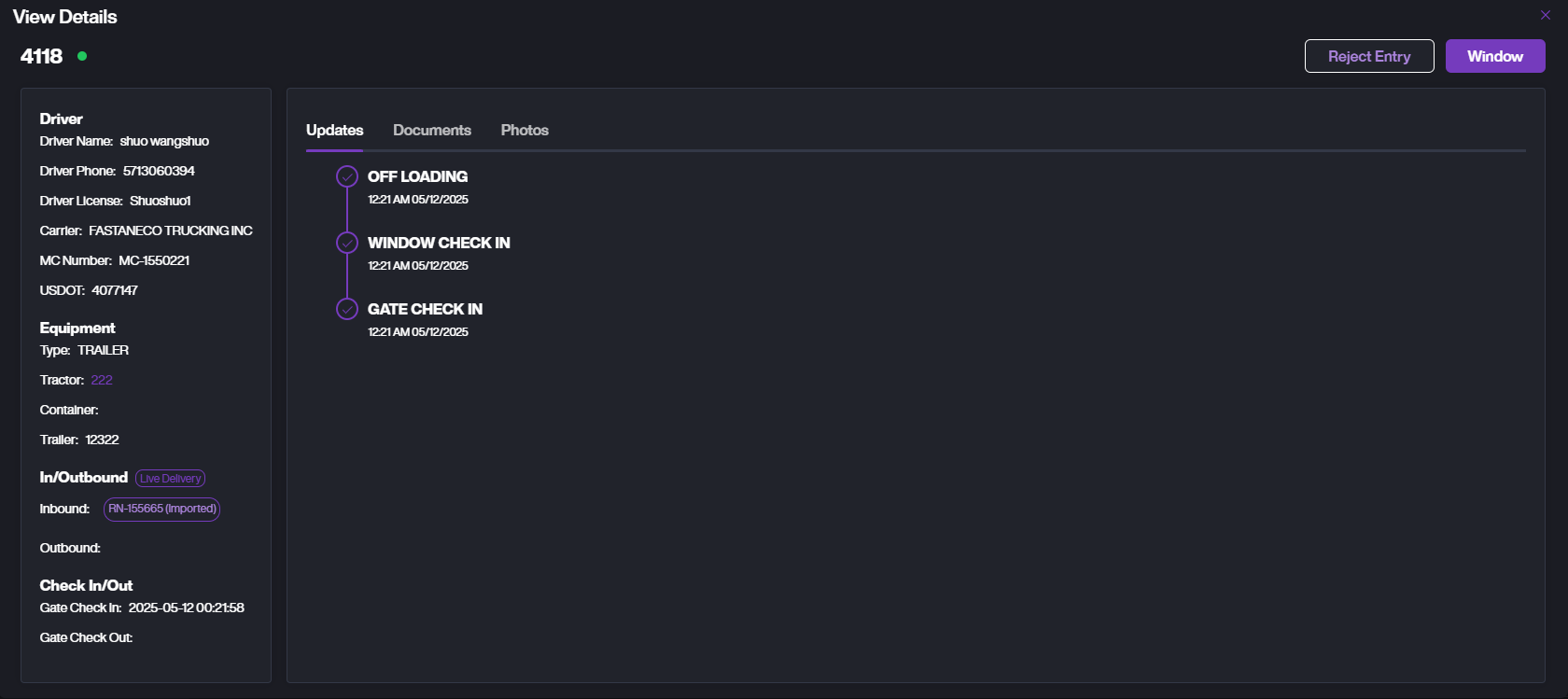Viewport: 1568px width, 699px height.
Task: Open tractor number 222 link
Action: (x=102, y=380)
